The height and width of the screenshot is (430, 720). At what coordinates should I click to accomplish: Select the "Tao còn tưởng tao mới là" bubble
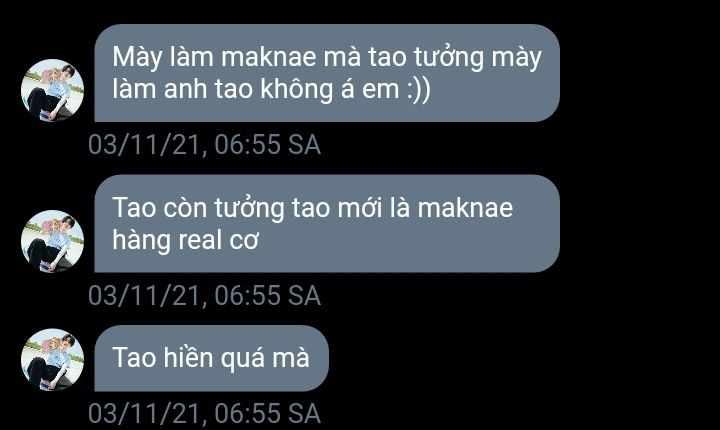(x=327, y=223)
